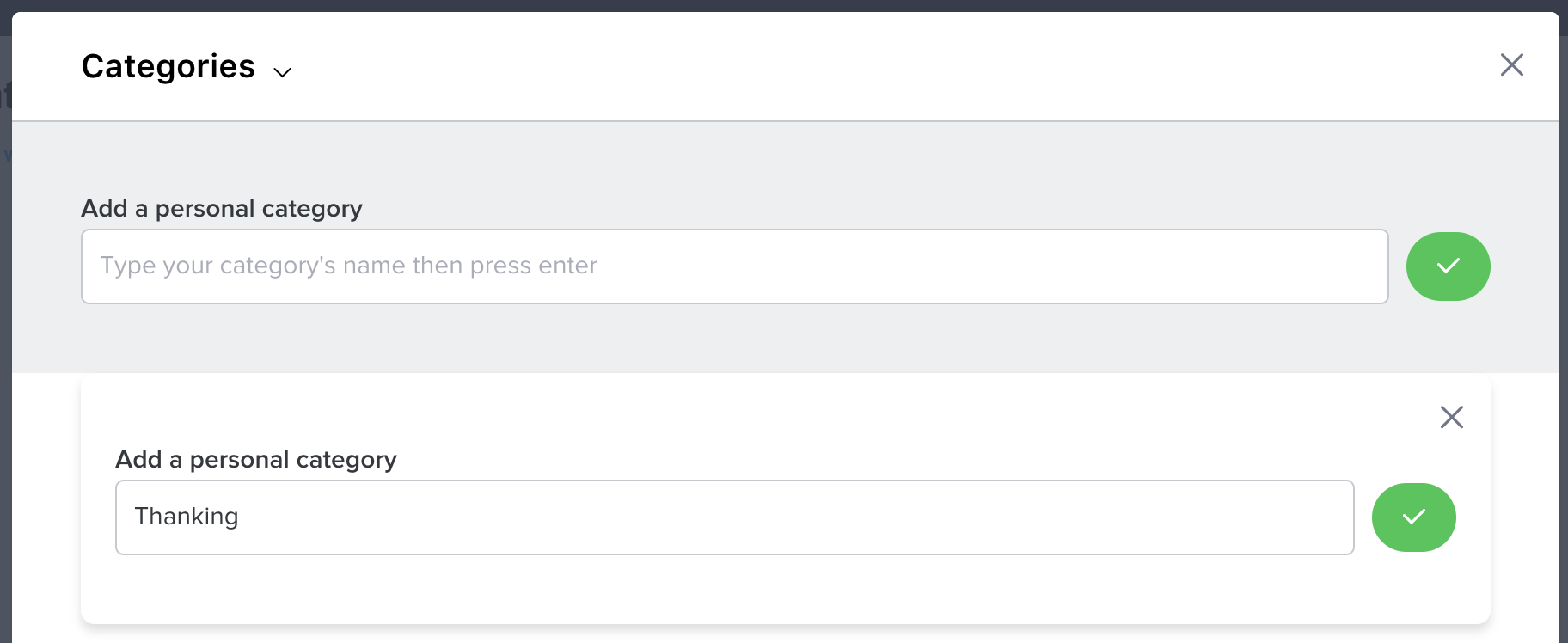
Task: Click the white checkmark inside the upper green button
Action: point(1448,266)
